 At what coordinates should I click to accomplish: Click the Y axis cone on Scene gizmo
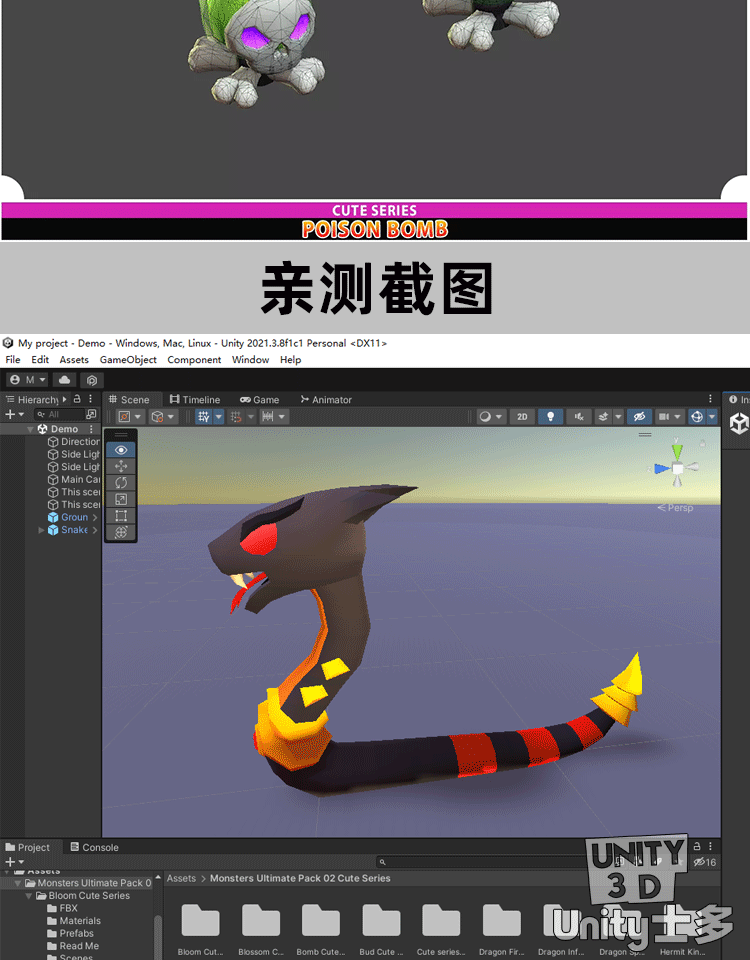click(x=677, y=450)
